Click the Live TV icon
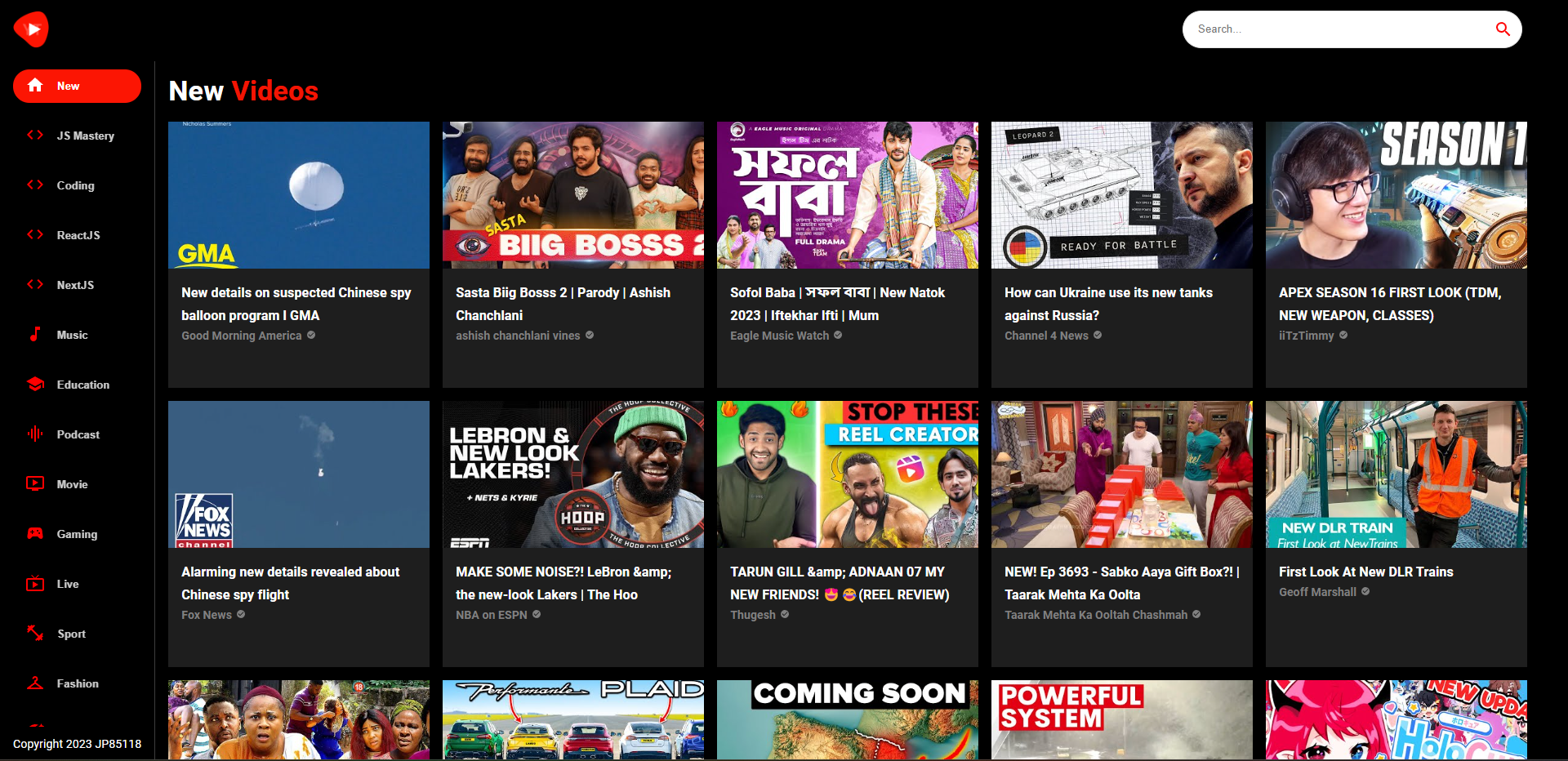The height and width of the screenshot is (761, 1568). [x=35, y=584]
